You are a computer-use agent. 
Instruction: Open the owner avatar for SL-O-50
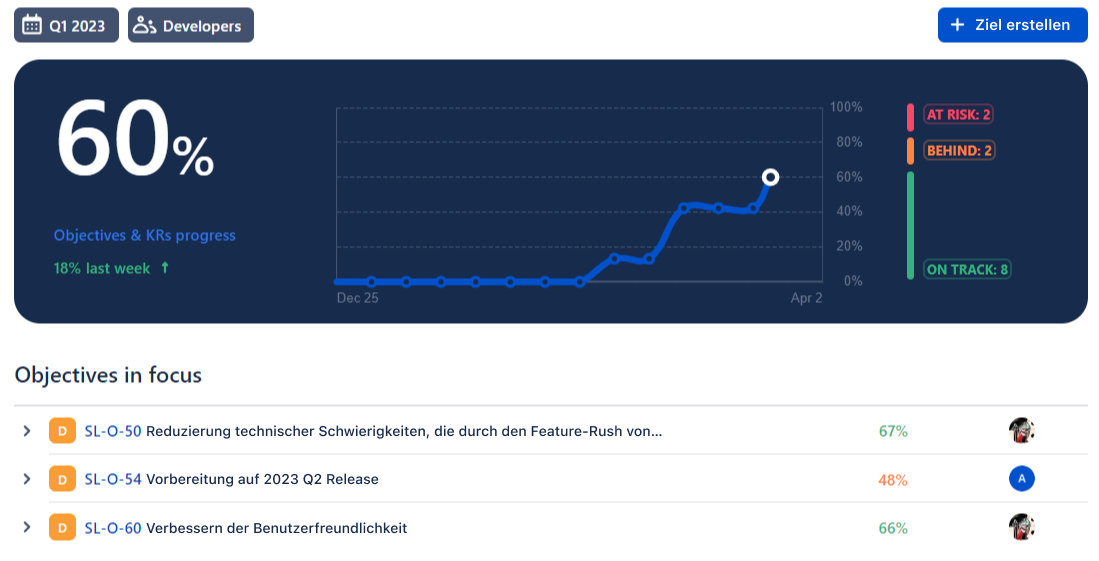point(1021,431)
